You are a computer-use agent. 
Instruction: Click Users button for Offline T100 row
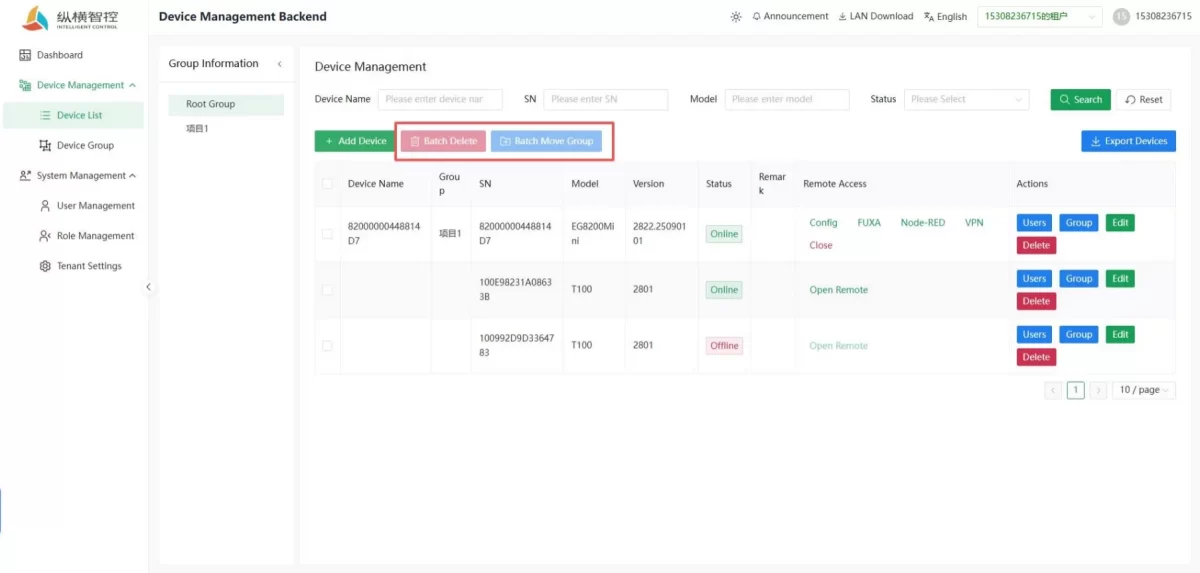1034,335
